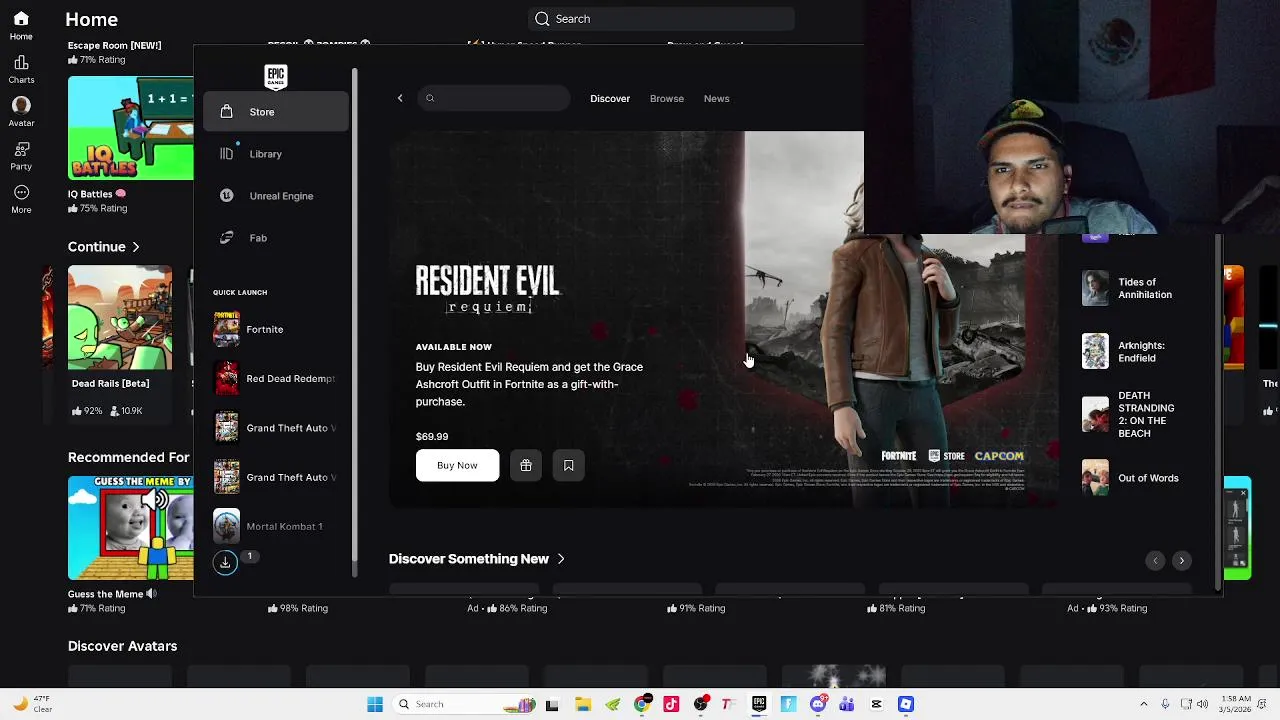This screenshot has height=720, width=1280.
Task: Open Charts in Roblox sidebar
Action: click(21, 69)
